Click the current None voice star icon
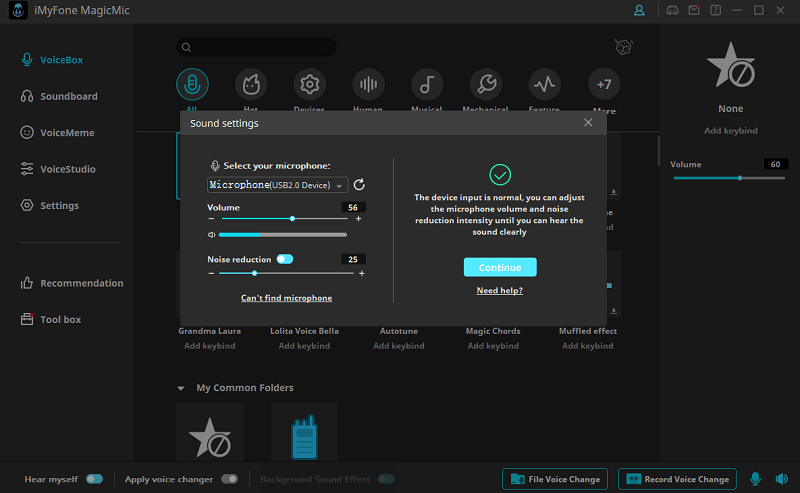 pyautogui.click(x=731, y=66)
